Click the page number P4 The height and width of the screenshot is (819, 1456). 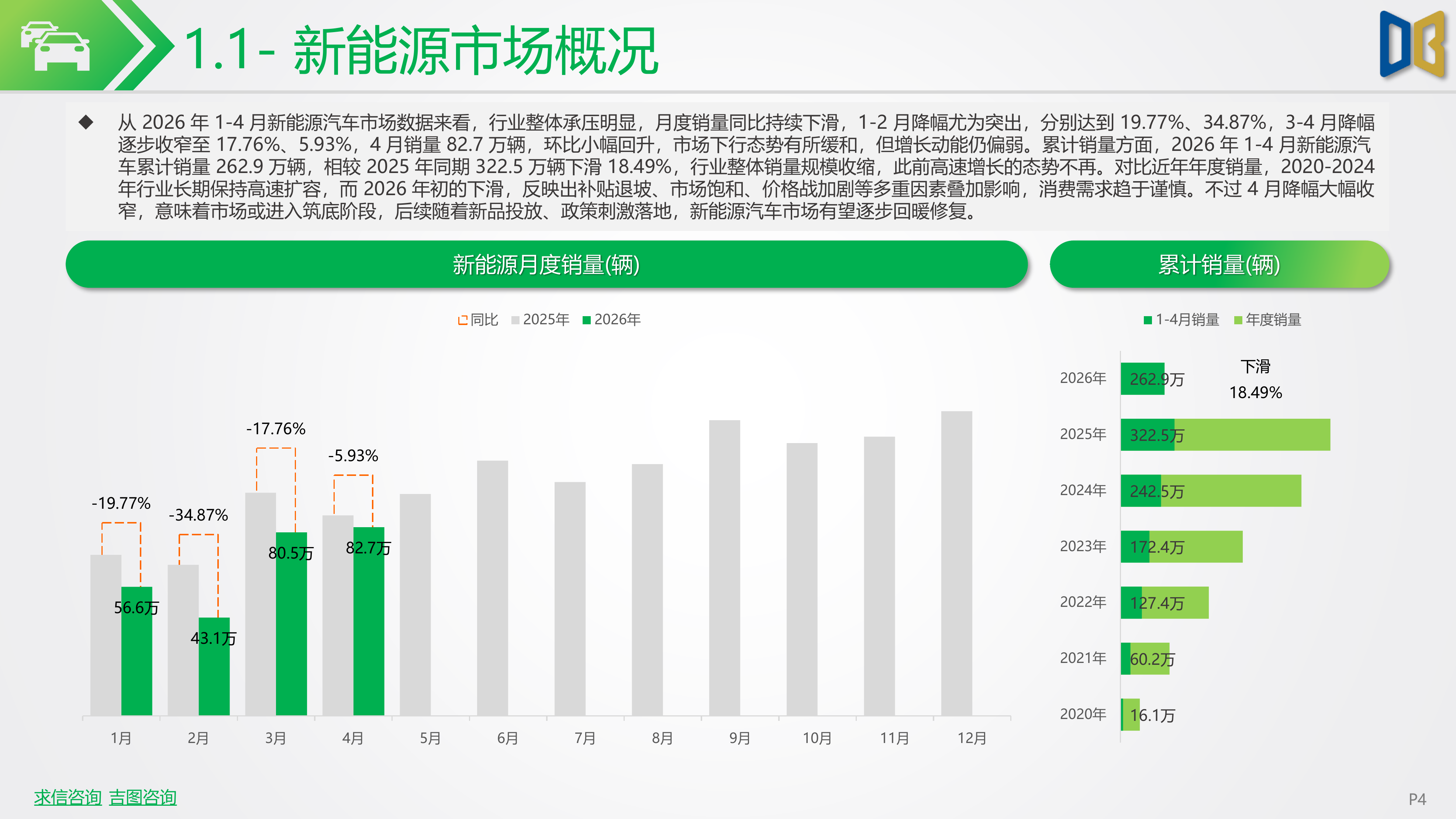pos(1417,799)
